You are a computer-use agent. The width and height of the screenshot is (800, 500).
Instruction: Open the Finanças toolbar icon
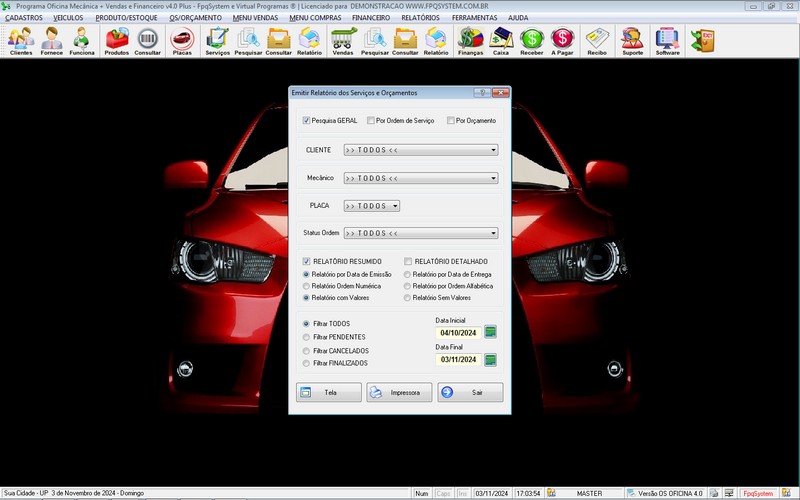click(x=470, y=40)
